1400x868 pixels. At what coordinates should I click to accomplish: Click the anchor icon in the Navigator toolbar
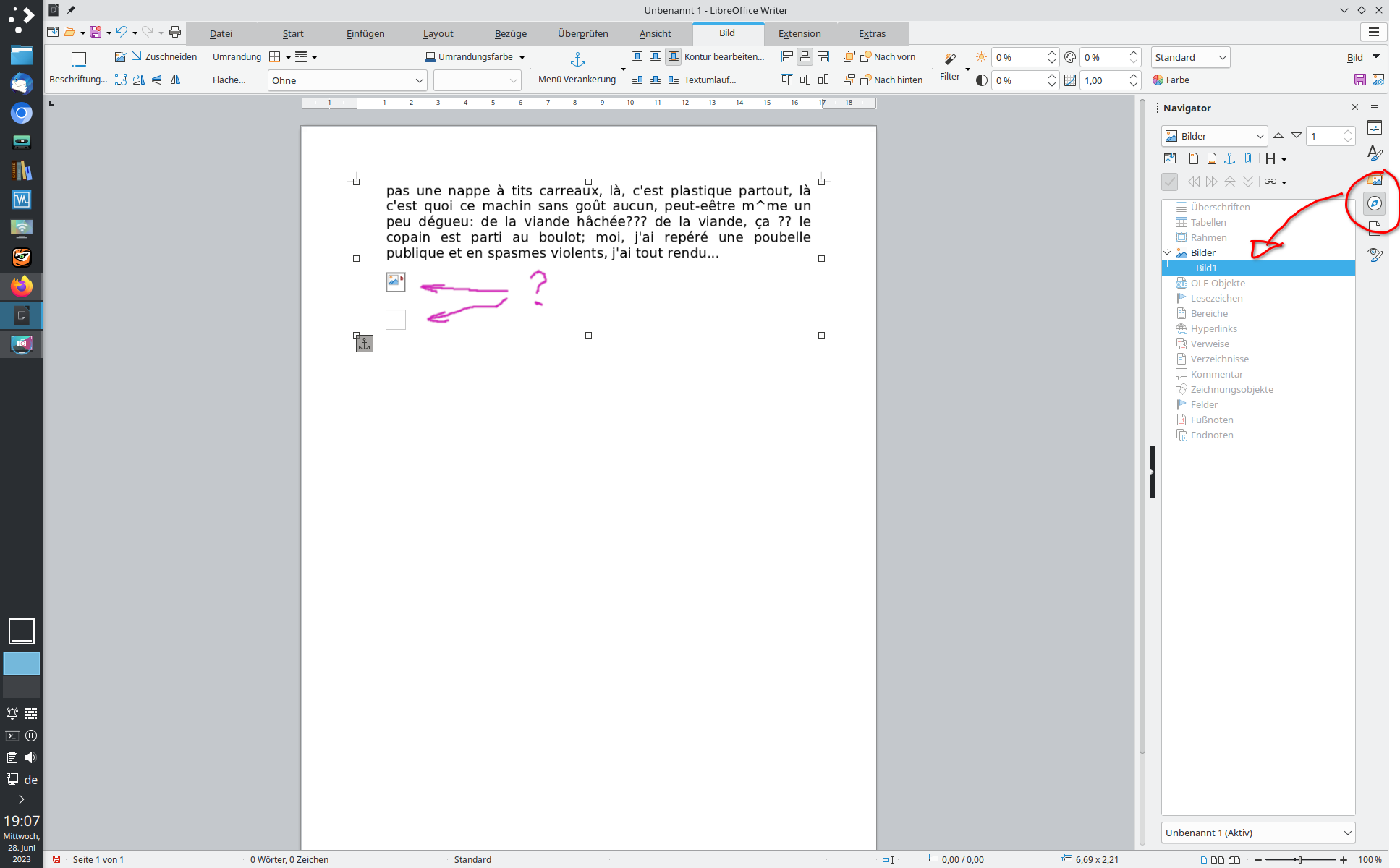coord(1229,159)
